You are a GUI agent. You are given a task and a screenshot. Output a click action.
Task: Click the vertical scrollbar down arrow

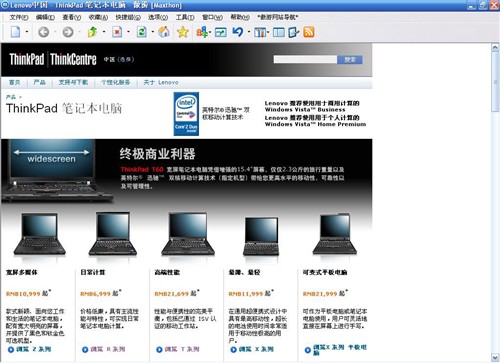[495, 358]
